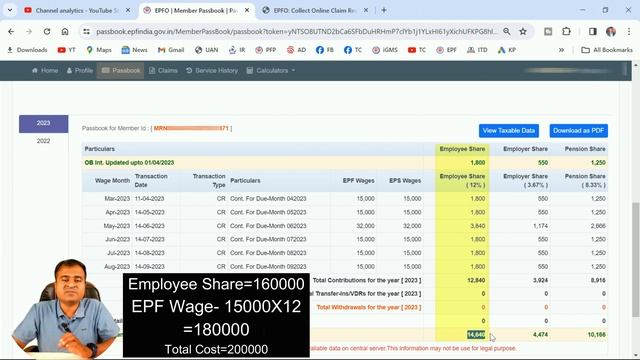The width and height of the screenshot is (640, 360).
Task: Click the browser back arrow
Action: [11, 31]
